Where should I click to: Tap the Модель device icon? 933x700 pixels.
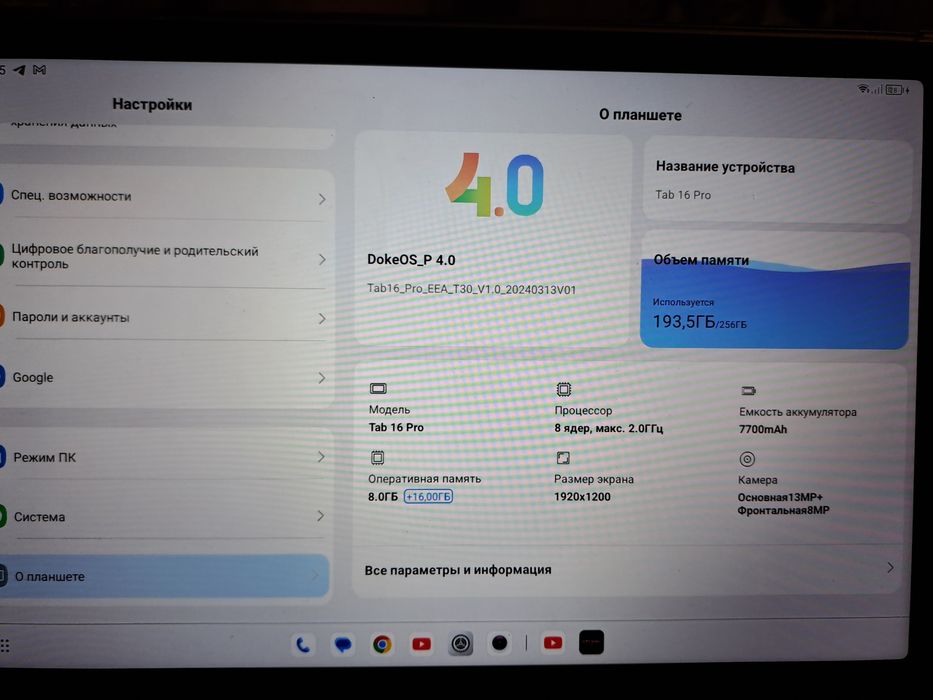pyautogui.click(x=378, y=389)
